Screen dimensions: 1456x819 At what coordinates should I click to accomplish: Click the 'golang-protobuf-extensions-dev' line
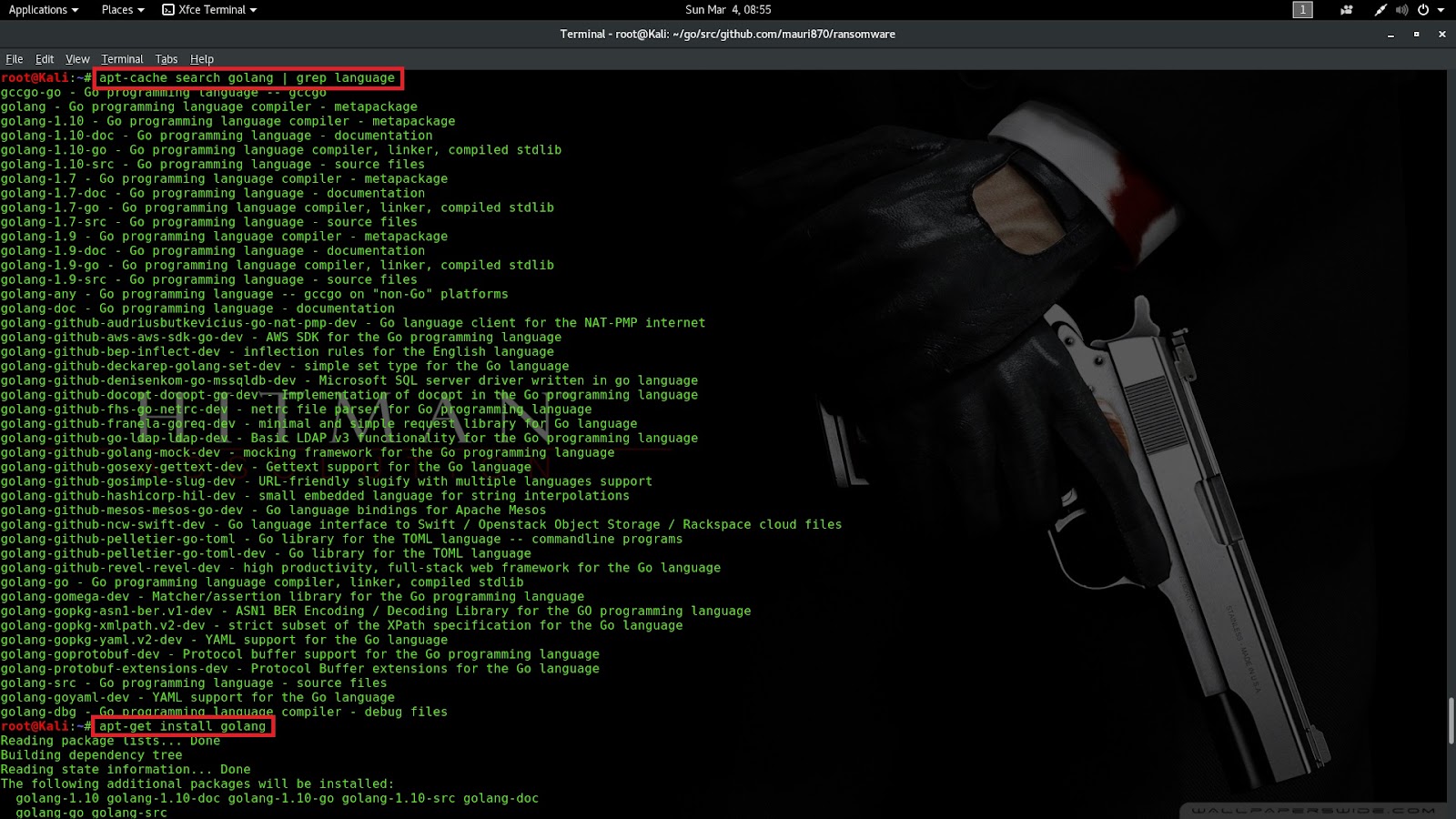coord(300,669)
